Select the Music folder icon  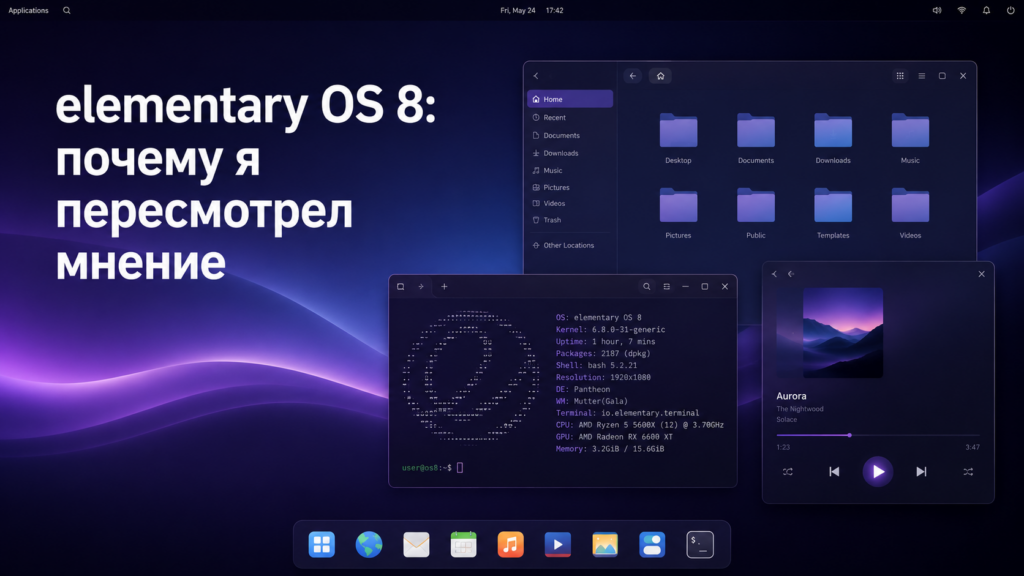coord(910,131)
